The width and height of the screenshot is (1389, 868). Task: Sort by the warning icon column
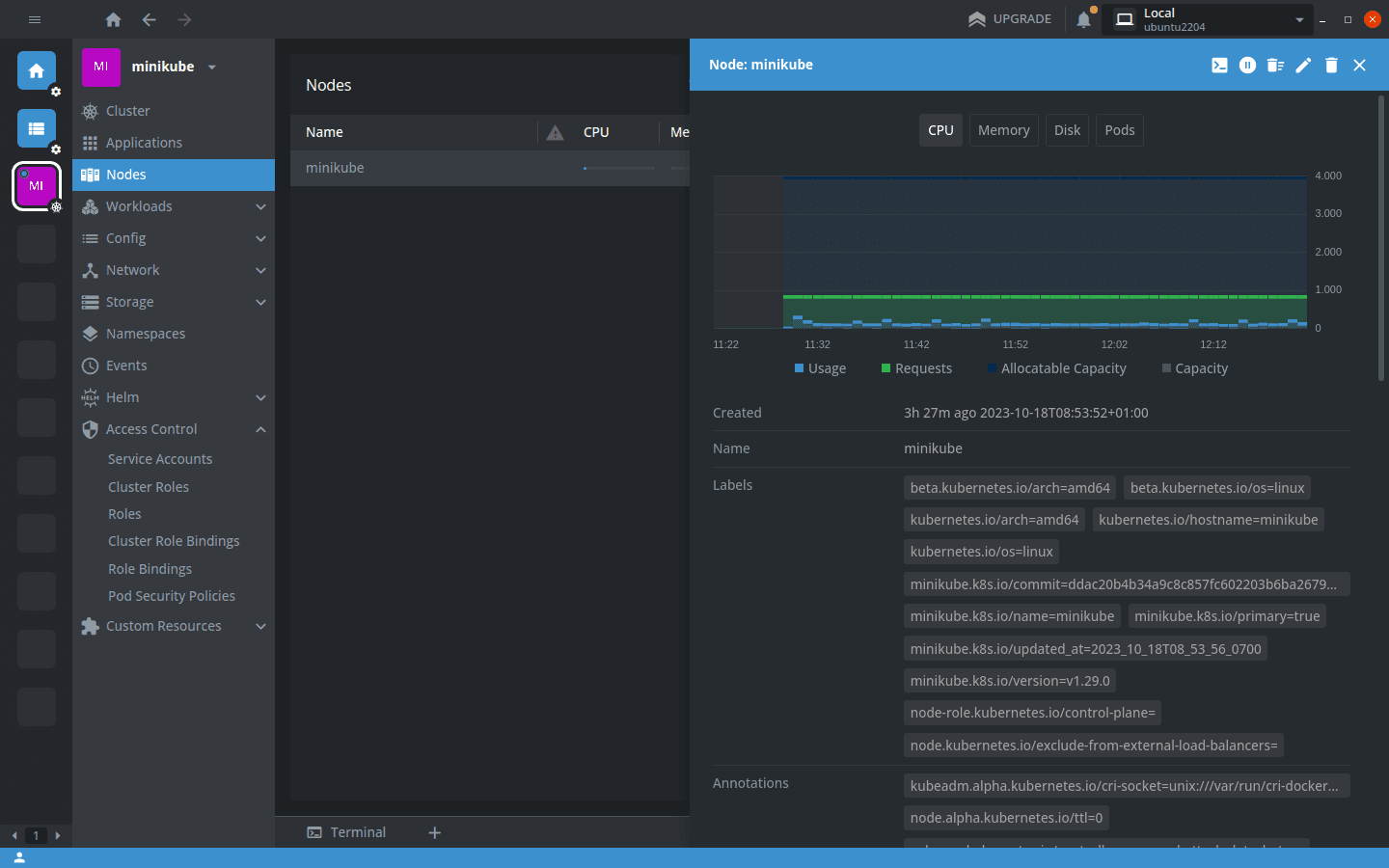click(x=555, y=132)
